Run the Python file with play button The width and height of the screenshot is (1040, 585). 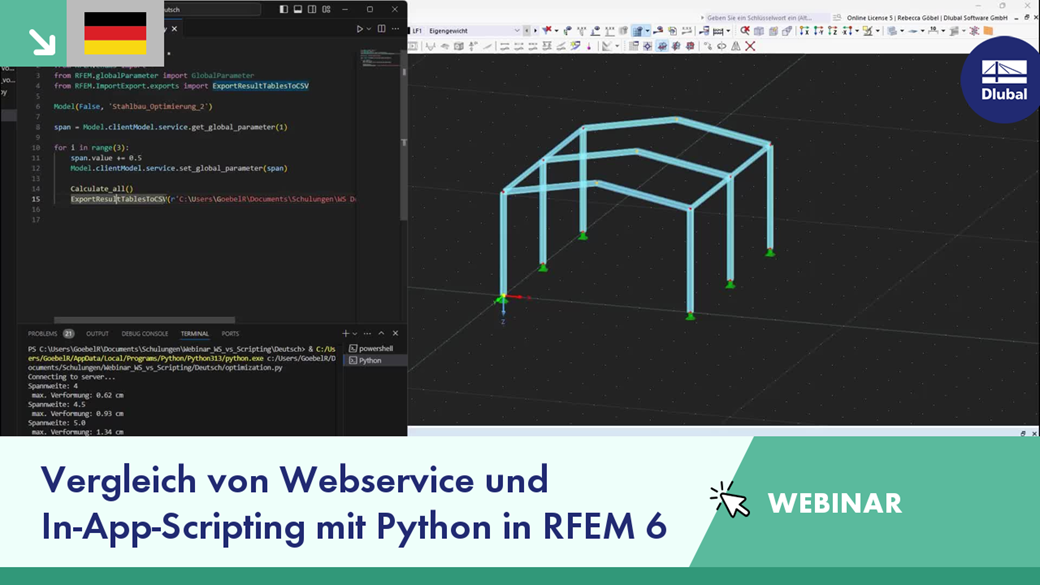pyautogui.click(x=359, y=29)
